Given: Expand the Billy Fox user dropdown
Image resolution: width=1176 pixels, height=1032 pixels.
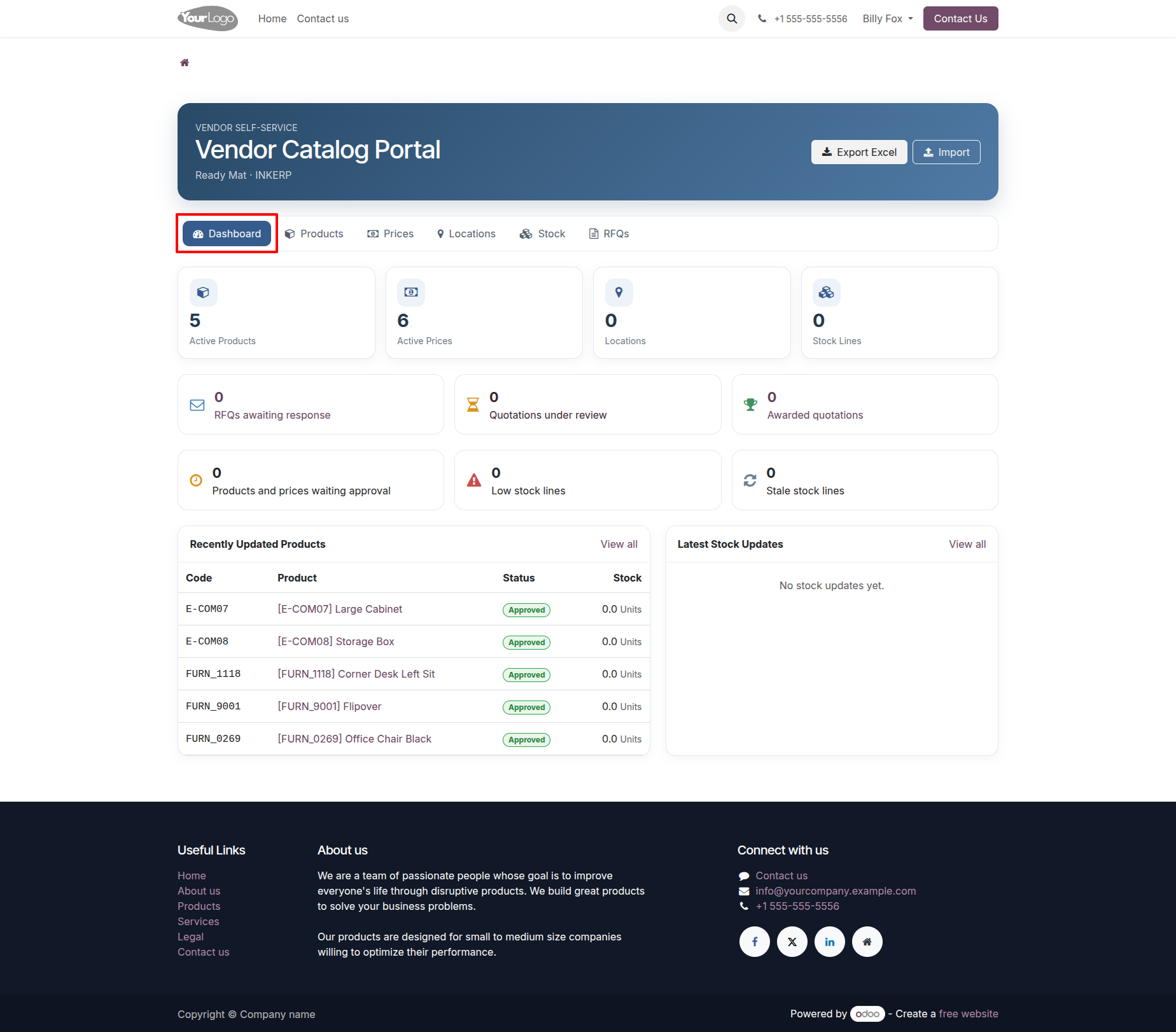Looking at the screenshot, I should click(x=888, y=18).
